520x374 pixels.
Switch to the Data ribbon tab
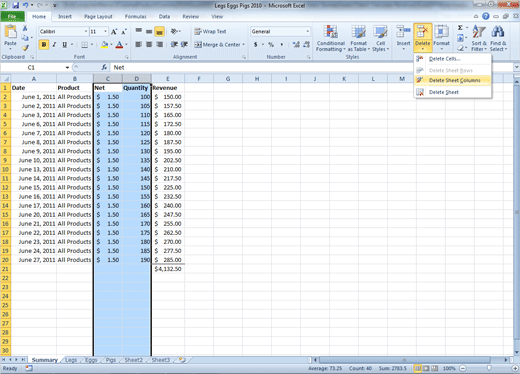click(164, 16)
